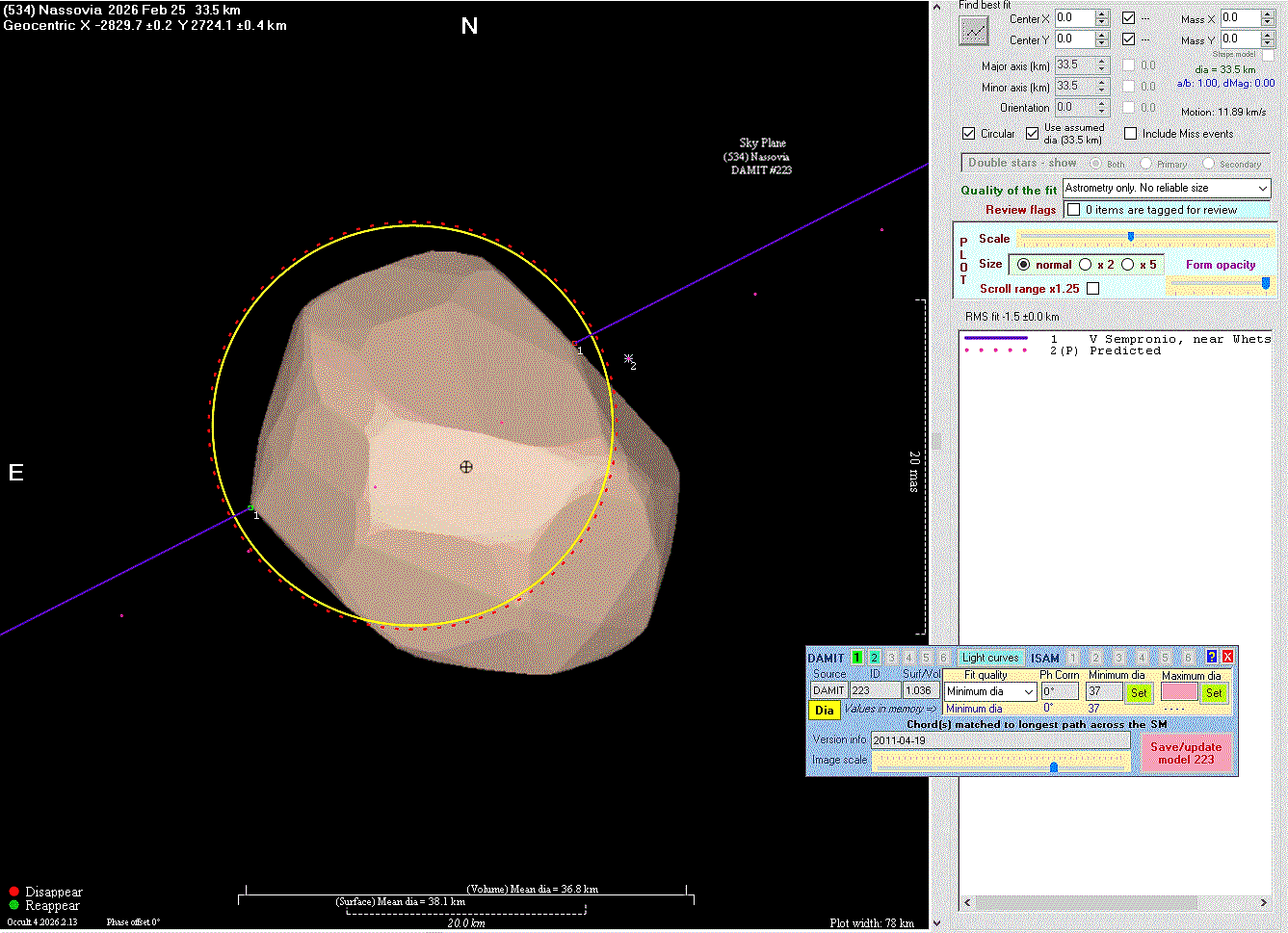Enable Scroll range x1.25 checkbox
The height and width of the screenshot is (933, 1288).
(1092, 288)
